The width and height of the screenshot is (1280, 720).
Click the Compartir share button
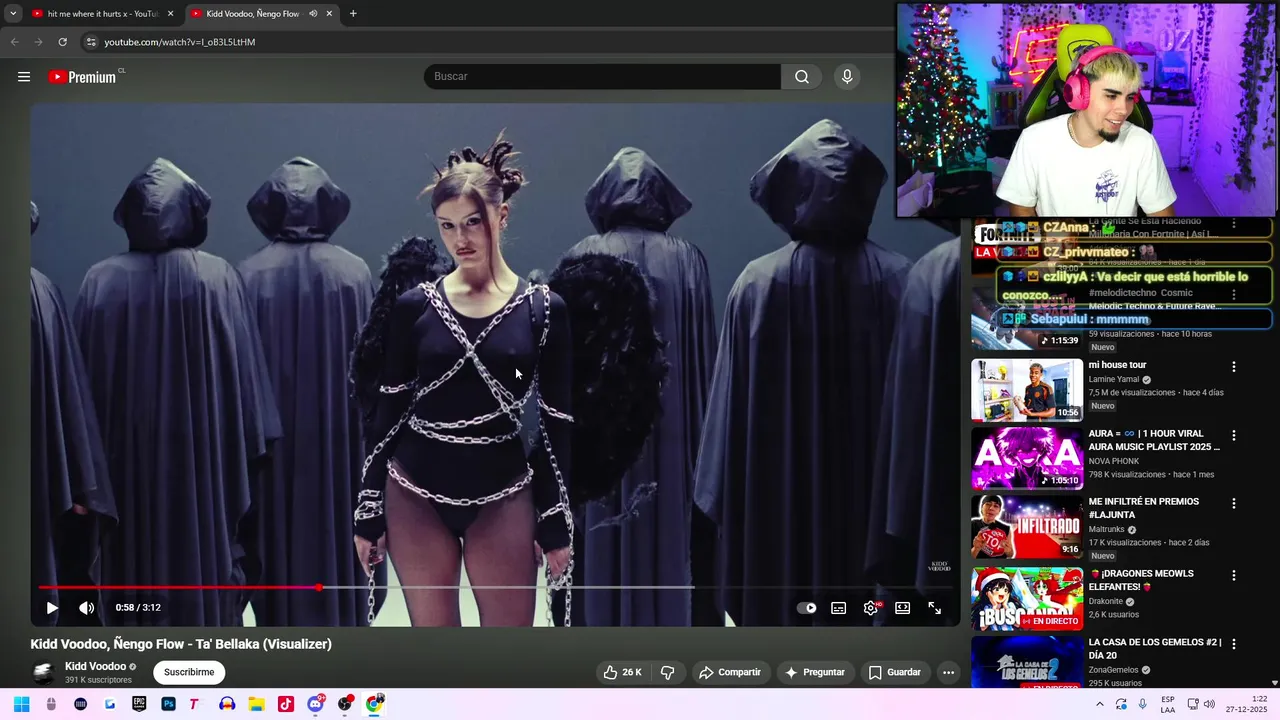click(x=730, y=672)
